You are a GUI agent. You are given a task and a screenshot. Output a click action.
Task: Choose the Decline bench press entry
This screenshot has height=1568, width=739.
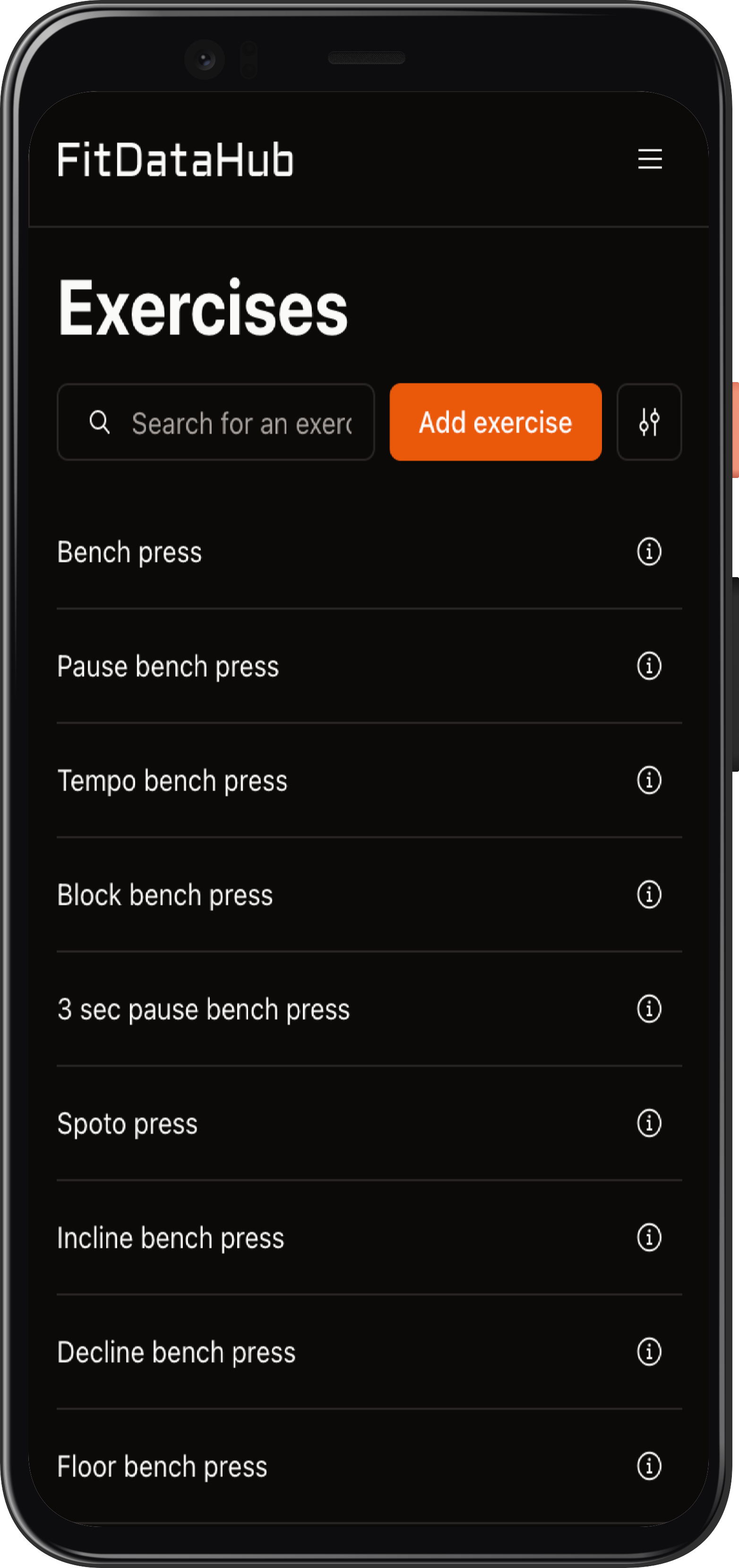pyautogui.click(x=369, y=1353)
